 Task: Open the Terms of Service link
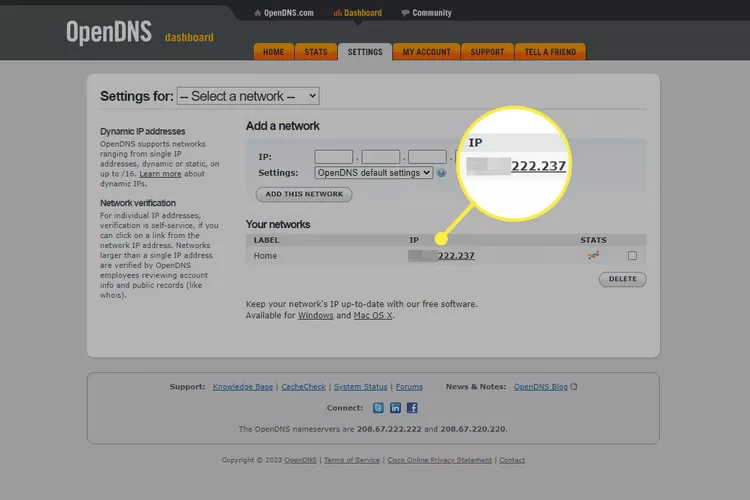(352, 460)
